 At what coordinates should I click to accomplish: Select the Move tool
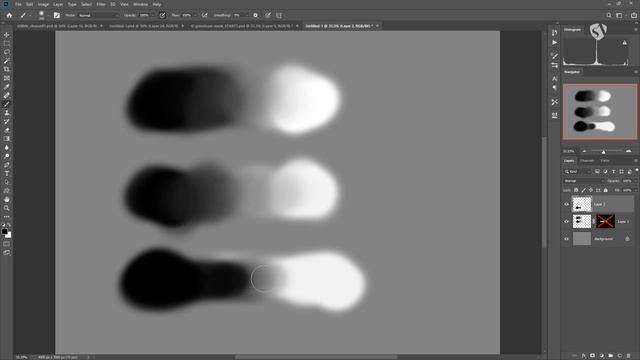click(x=7, y=35)
